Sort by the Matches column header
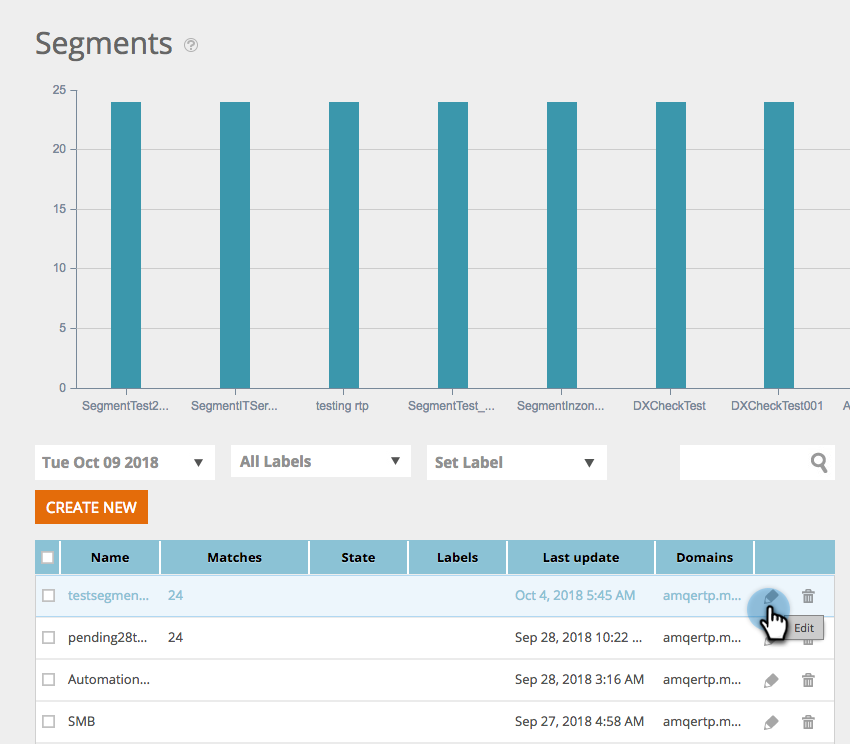This screenshot has width=850, height=744. click(x=234, y=557)
